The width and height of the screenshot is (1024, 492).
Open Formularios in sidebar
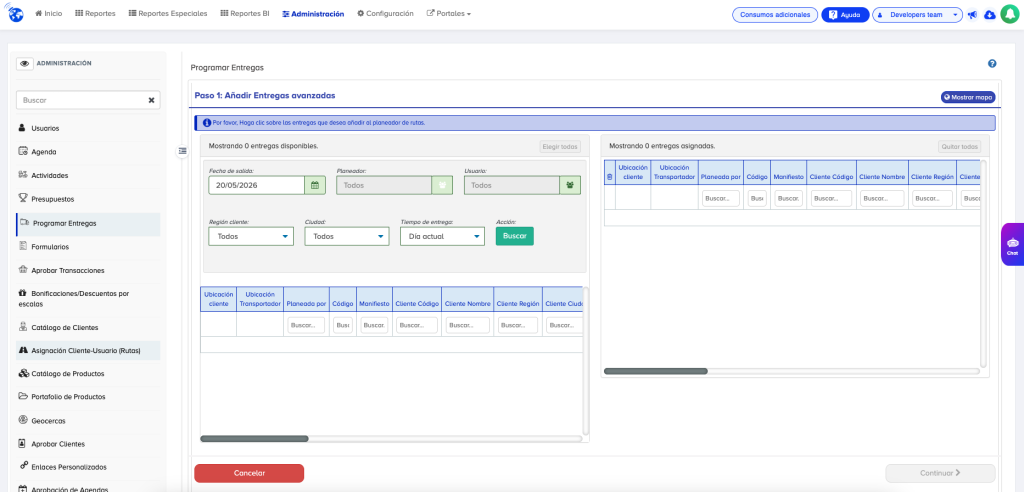[x=88, y=247]
